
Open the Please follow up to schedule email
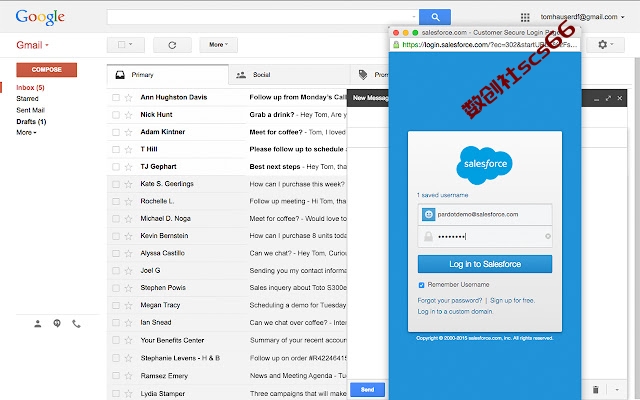click(x=298, y=149)
